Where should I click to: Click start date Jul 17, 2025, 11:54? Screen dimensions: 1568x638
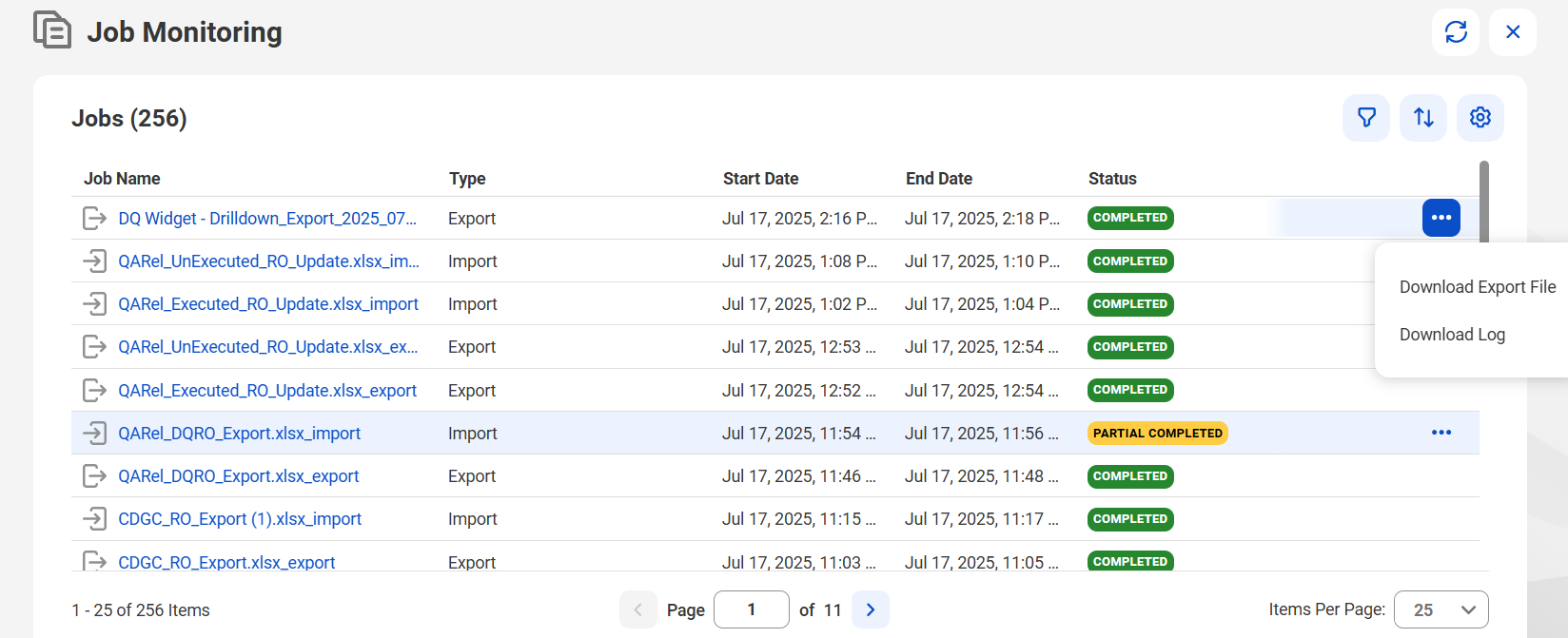pyautogui.click(x=799, y=434)
